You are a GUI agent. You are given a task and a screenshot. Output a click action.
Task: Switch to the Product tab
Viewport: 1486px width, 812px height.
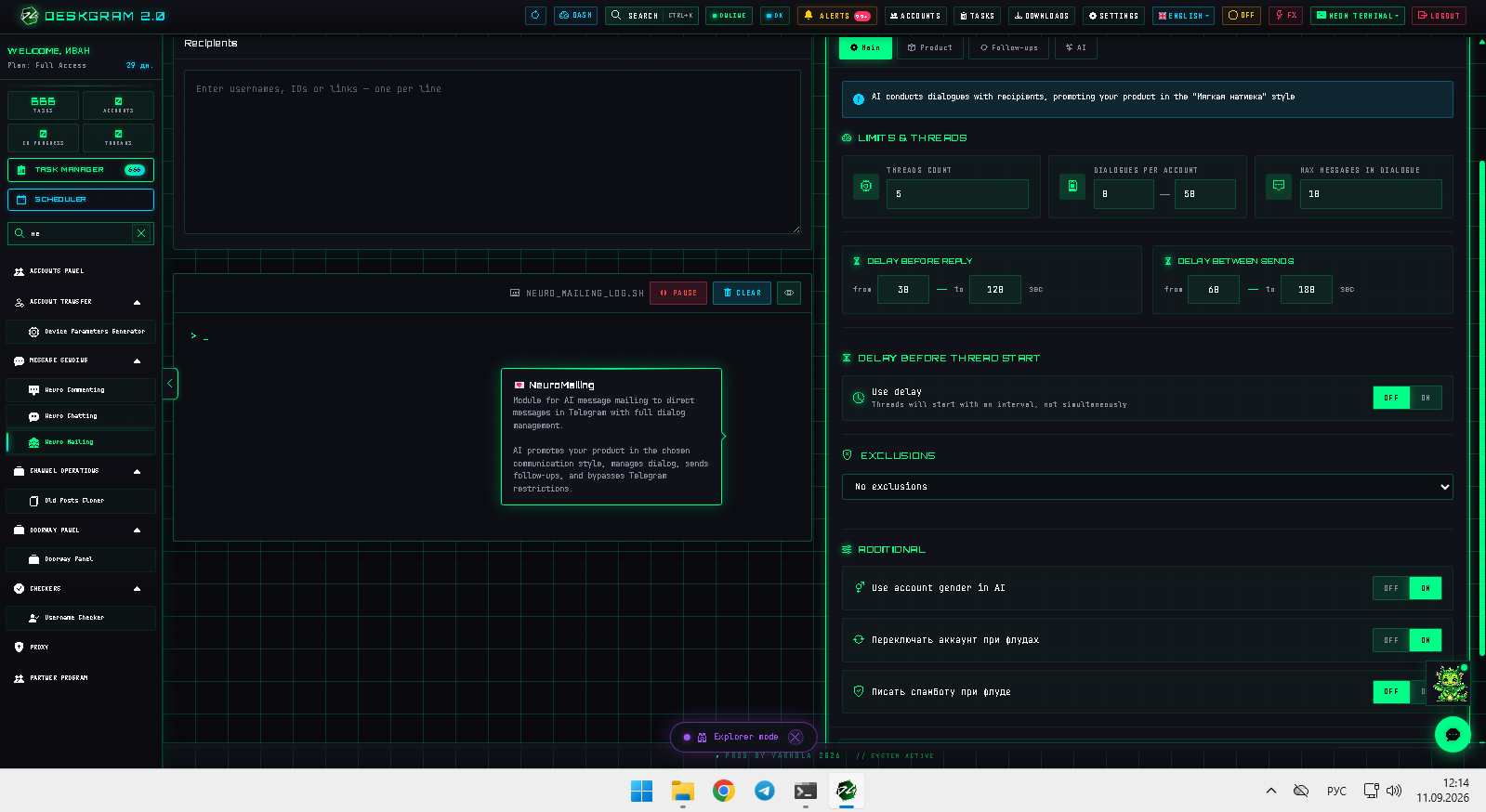click(x=930, y=47)
